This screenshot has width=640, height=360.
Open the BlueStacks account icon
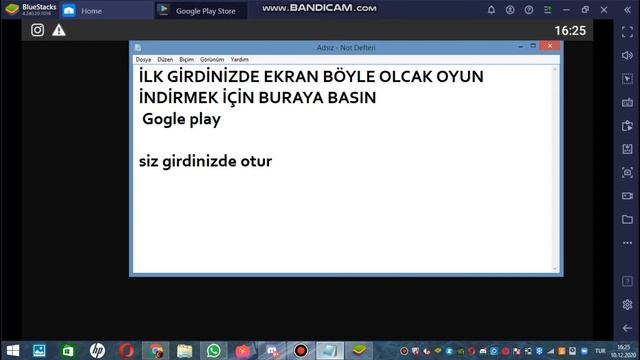(x=510, y=10)
